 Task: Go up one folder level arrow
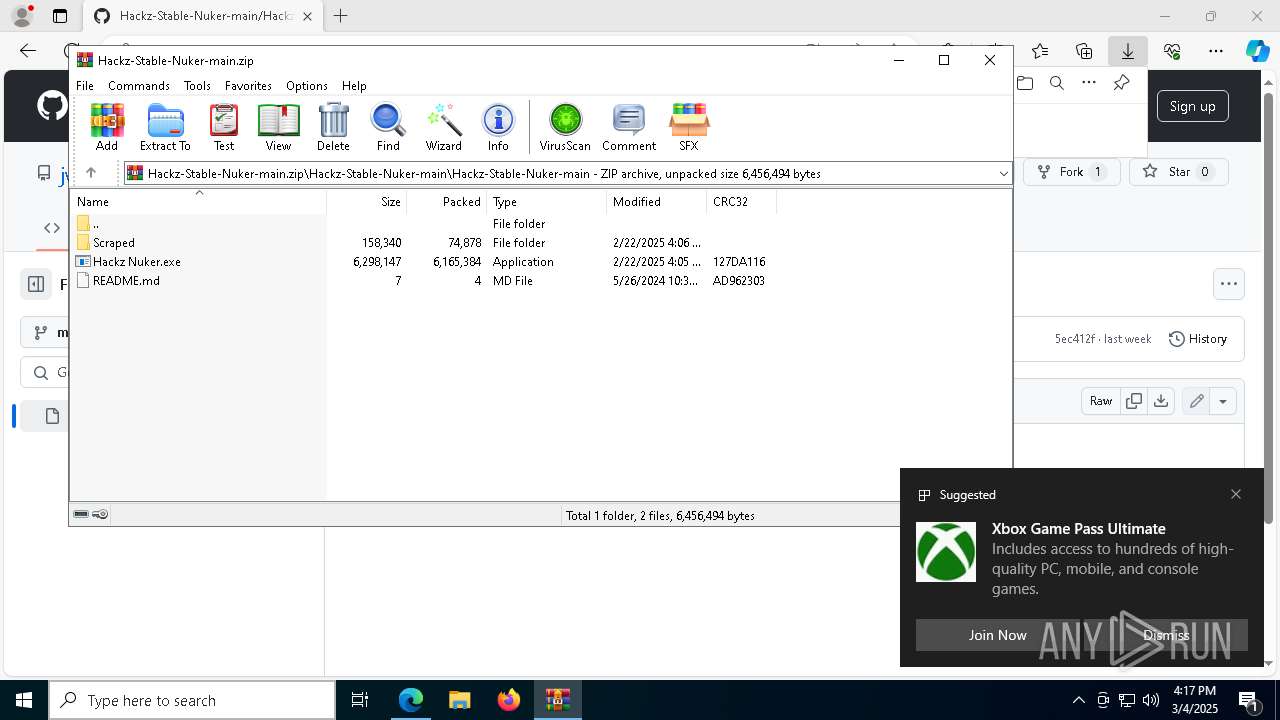click(x=91, y=173)
